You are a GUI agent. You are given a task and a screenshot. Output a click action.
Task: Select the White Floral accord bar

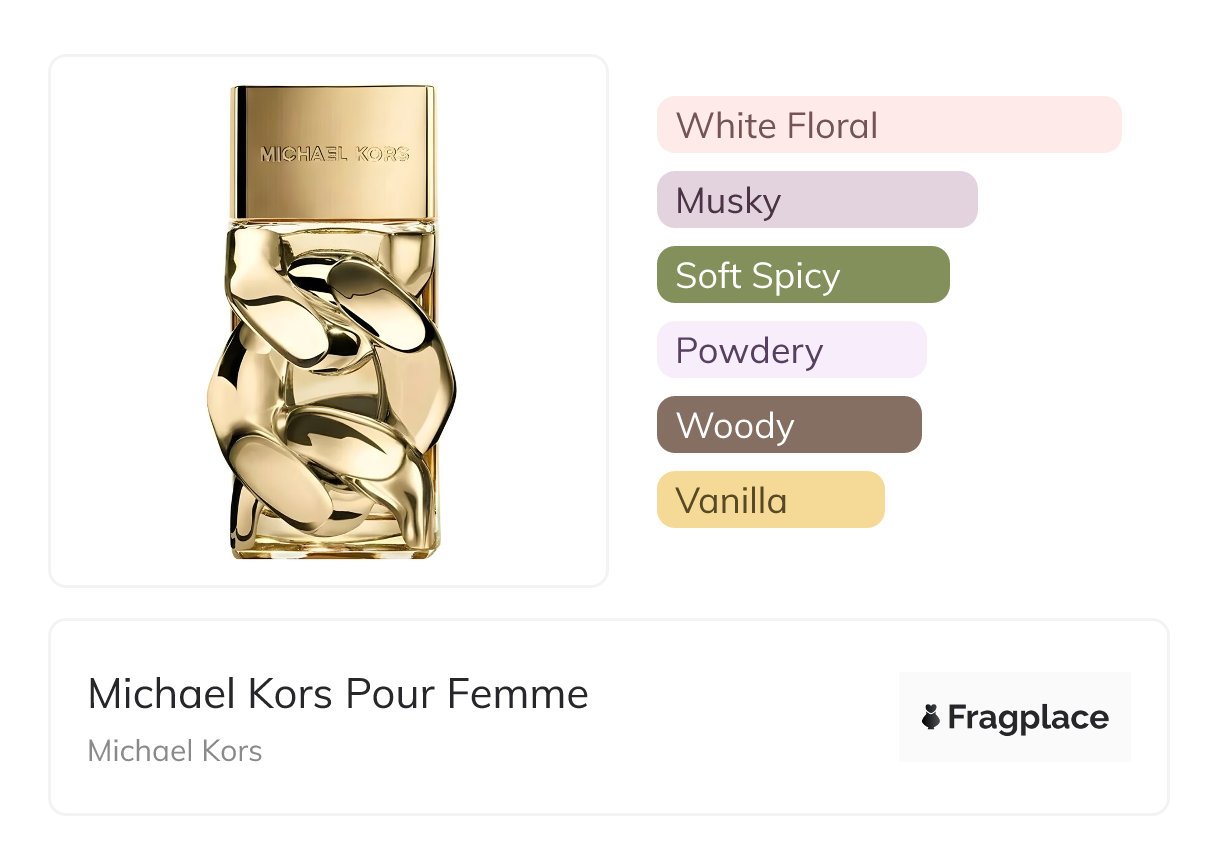(888, 125)
